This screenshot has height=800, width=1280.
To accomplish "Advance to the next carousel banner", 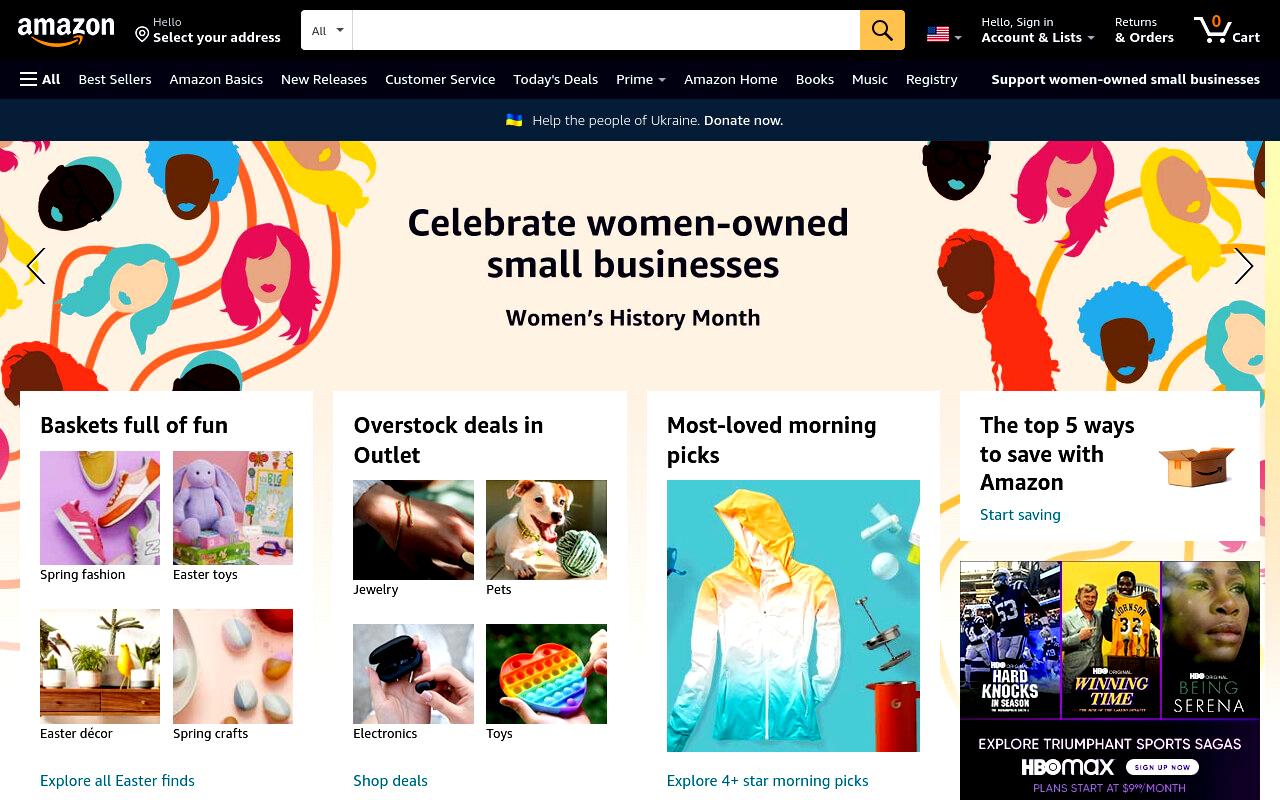I will pos(1243,266).
